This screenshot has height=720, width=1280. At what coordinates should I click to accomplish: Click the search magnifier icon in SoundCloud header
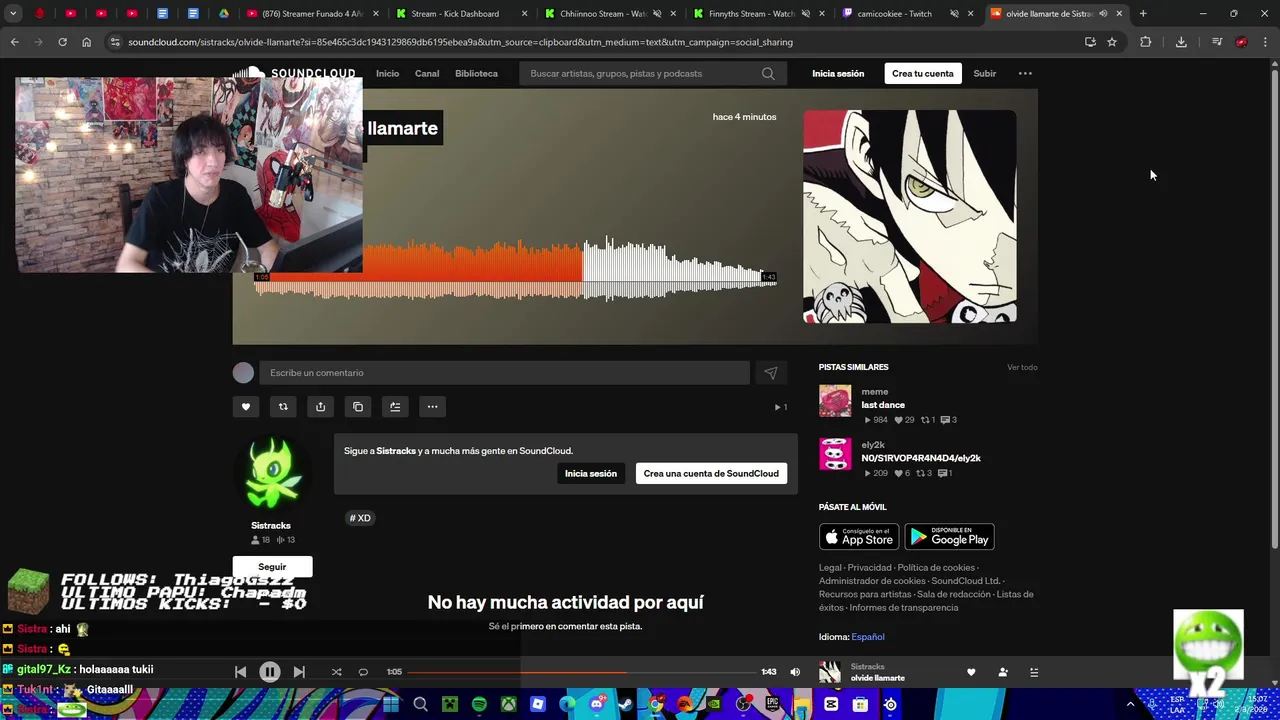(768, 74)
